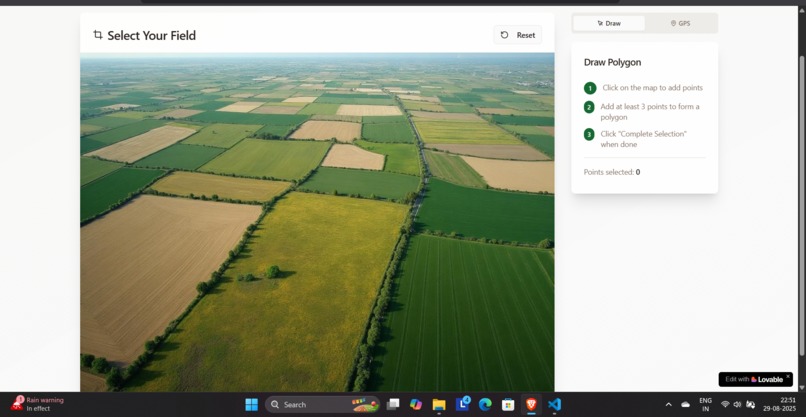
Task: Click the 'Points selected: 0' text
Action: tap(612, 172)
